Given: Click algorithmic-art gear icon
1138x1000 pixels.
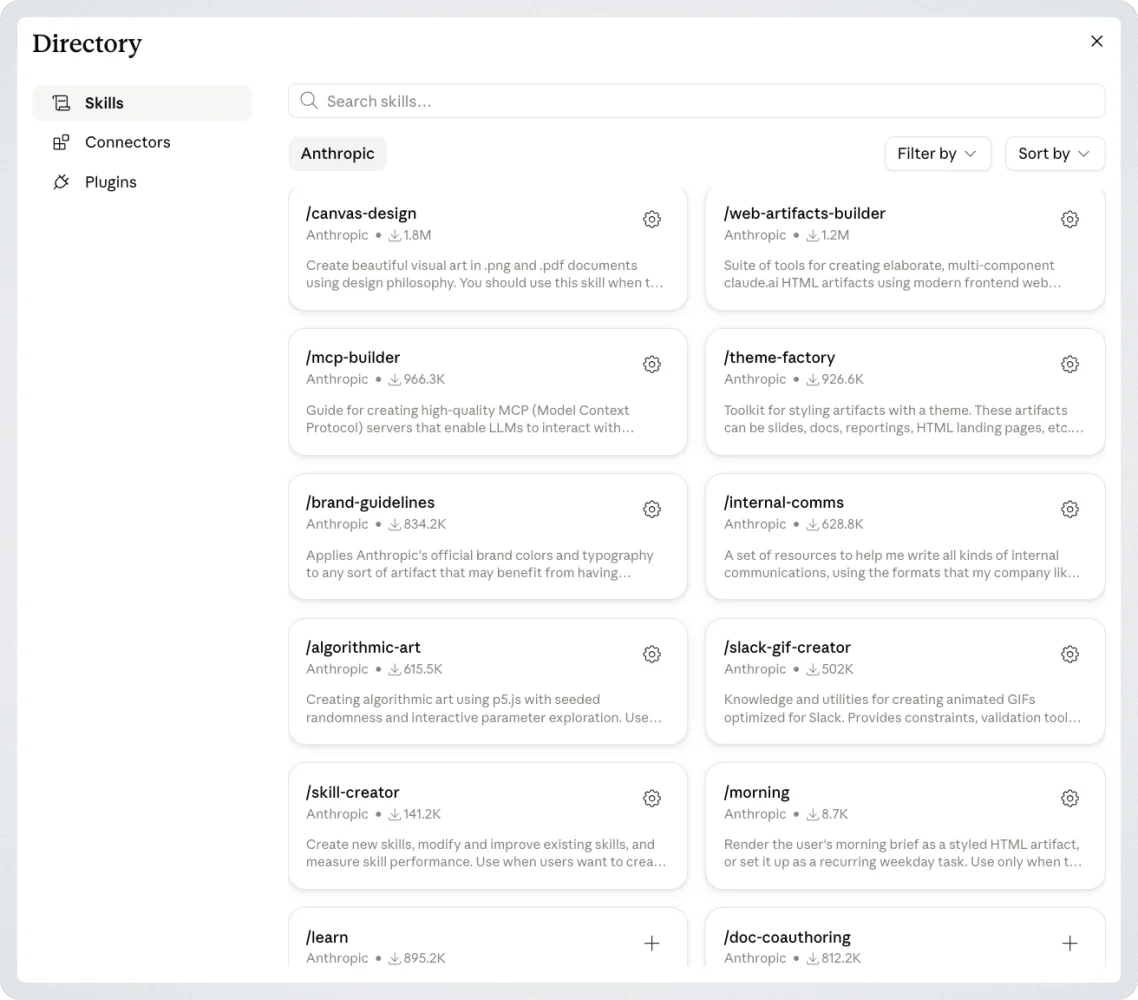Looking at the screenshot, I should (652, 654).
